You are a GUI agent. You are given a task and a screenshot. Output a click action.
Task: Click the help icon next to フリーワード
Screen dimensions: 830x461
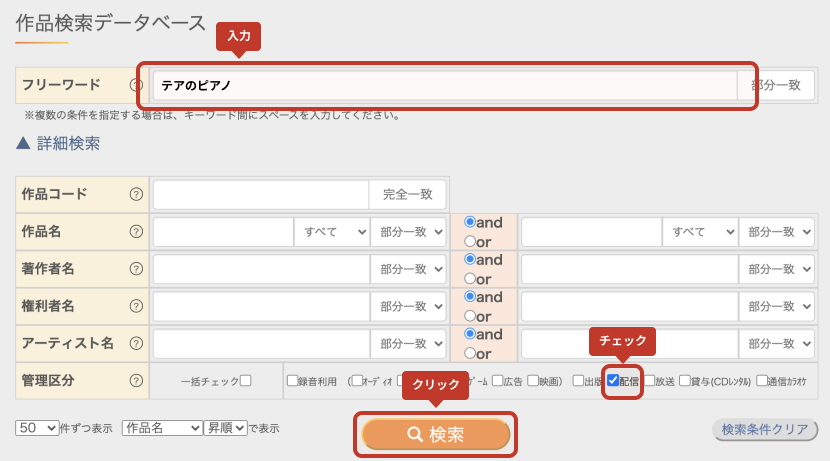click(x=136, y=86)
